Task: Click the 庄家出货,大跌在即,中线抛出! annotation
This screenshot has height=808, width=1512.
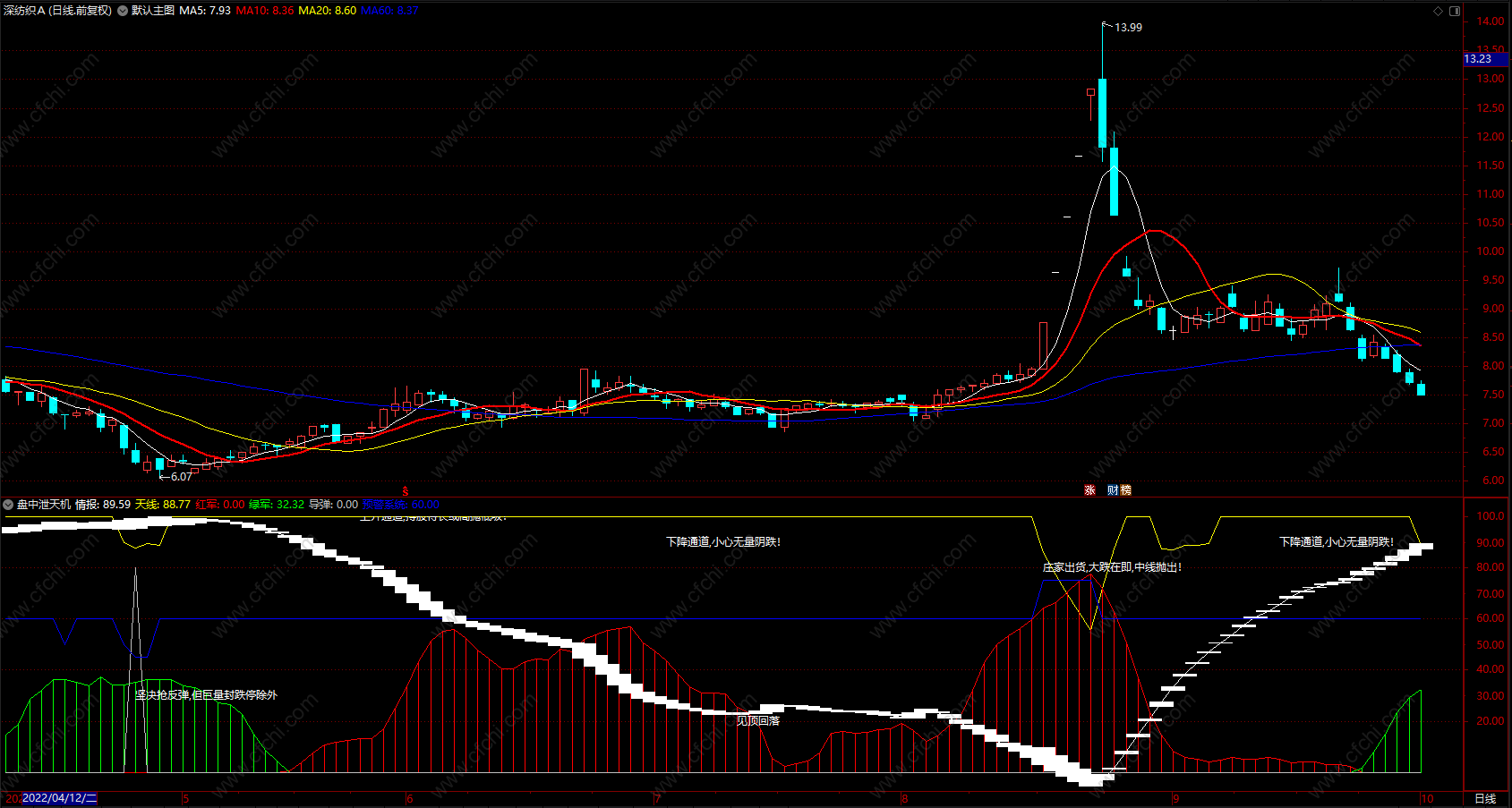Action: coord(1112,567)
